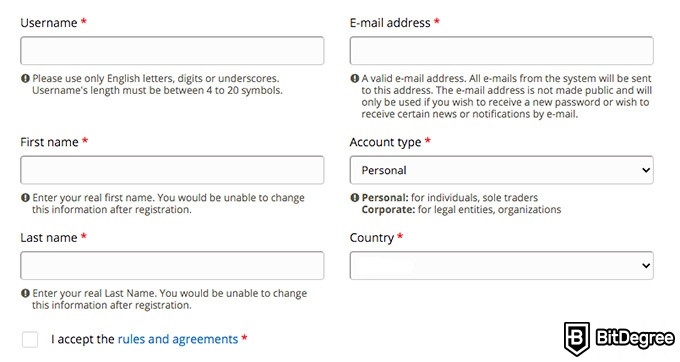This screenshot has width=680, height=362.
Task: Focus the E-mail address input field
Action: [x=501, y=51]
